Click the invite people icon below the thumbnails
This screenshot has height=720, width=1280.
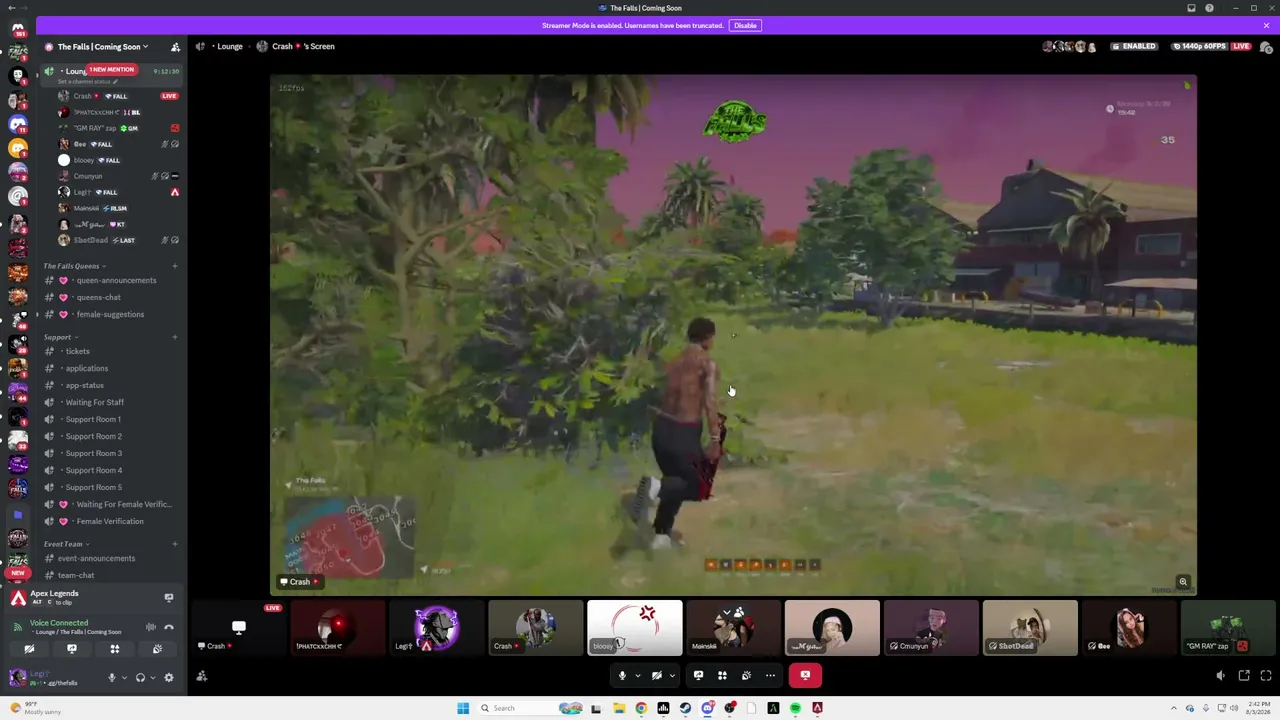point(202,676)
